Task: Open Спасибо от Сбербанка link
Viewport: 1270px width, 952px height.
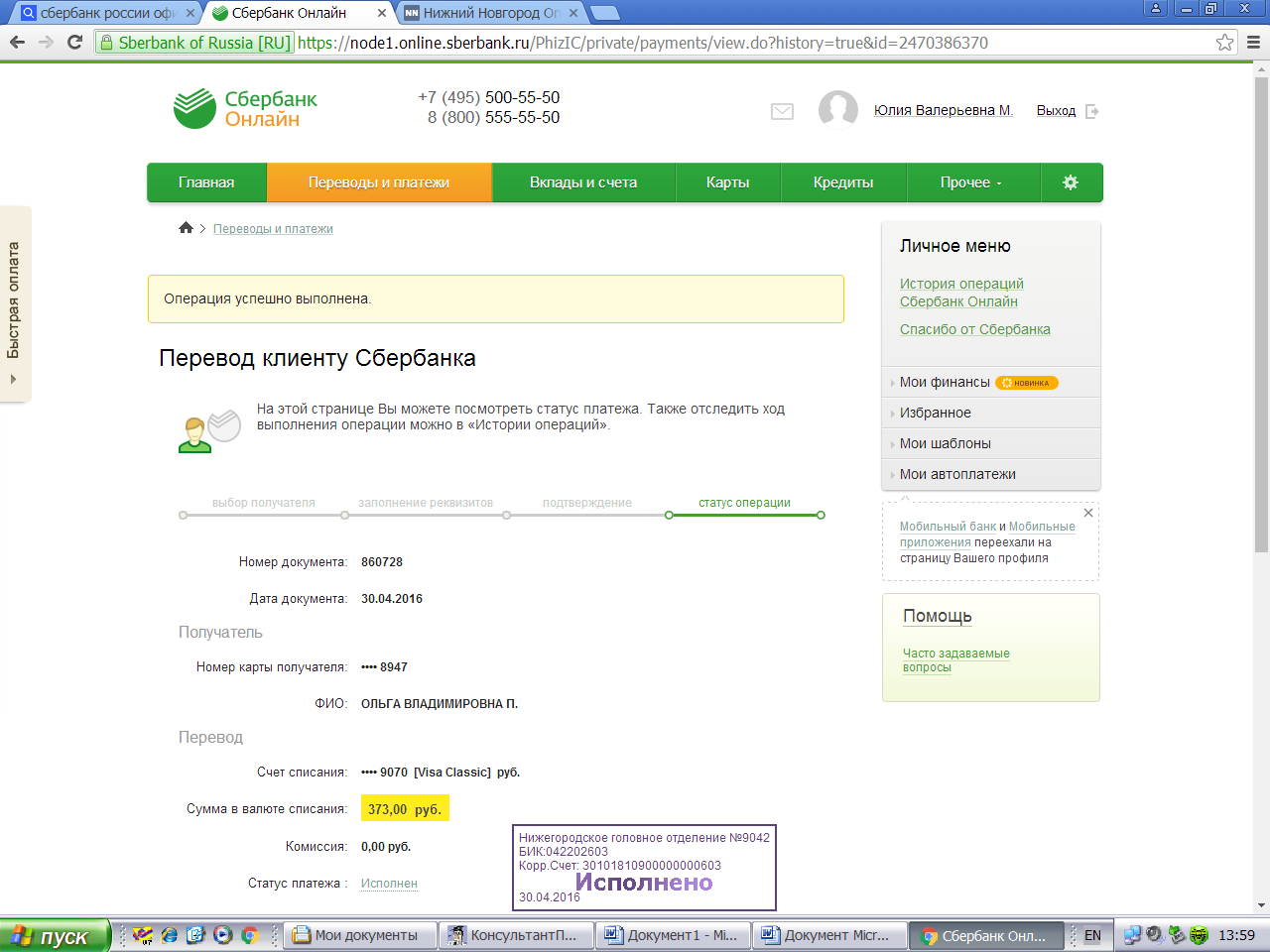Action: click(975, 329)
